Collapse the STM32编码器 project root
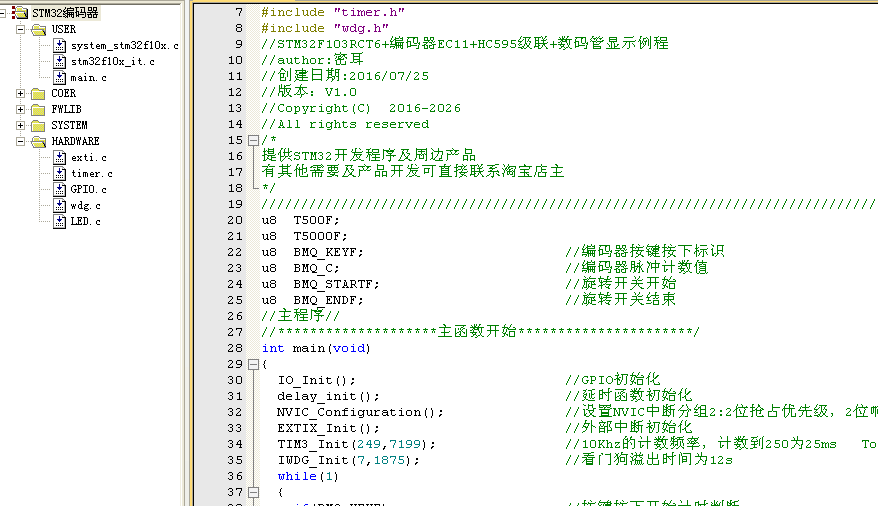Screen dimensions: 878x506 (2, 12)
